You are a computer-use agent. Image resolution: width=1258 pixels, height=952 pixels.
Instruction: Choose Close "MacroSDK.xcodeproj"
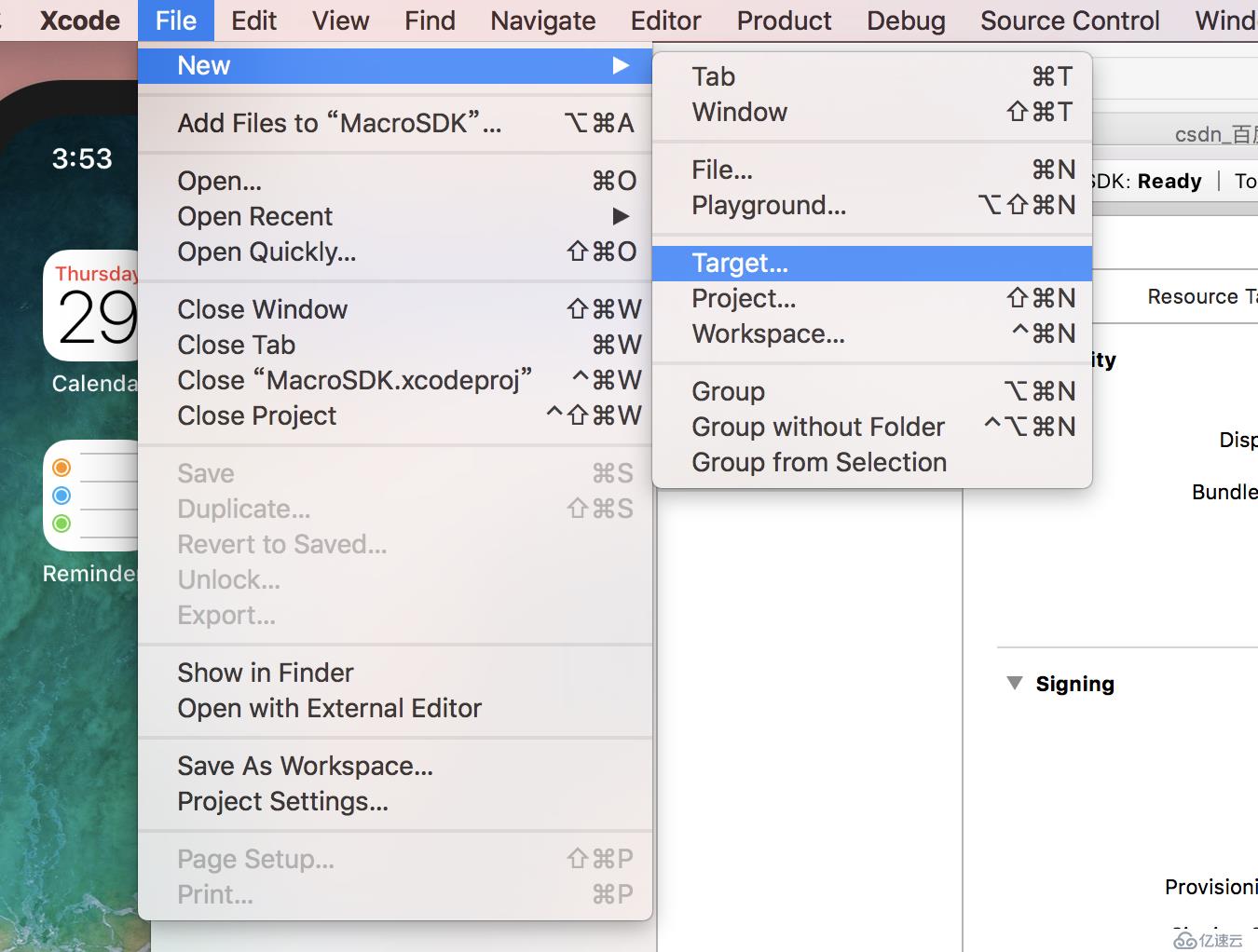(x=395, y=380)
